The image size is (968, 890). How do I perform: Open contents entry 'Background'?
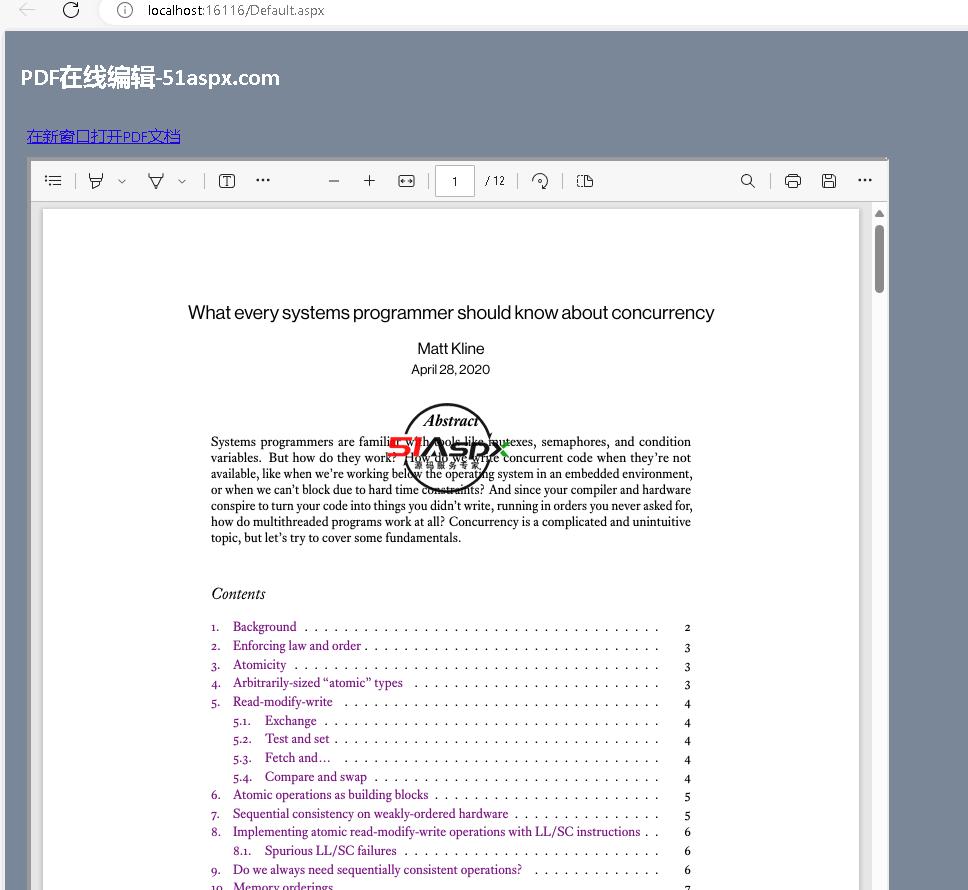point(264,626)
